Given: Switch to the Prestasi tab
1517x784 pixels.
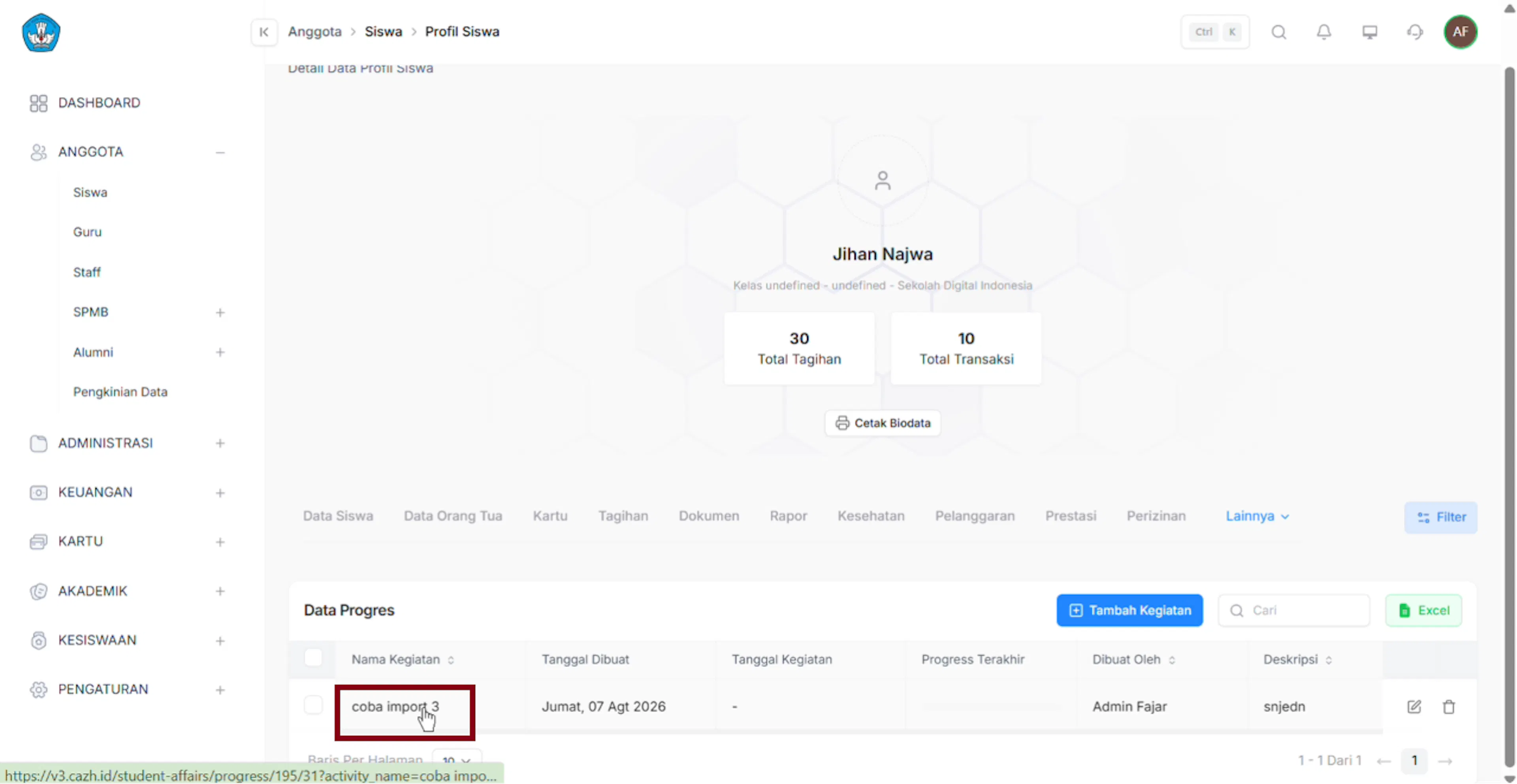Looking at the screenshot, I should coord(1071,516).
